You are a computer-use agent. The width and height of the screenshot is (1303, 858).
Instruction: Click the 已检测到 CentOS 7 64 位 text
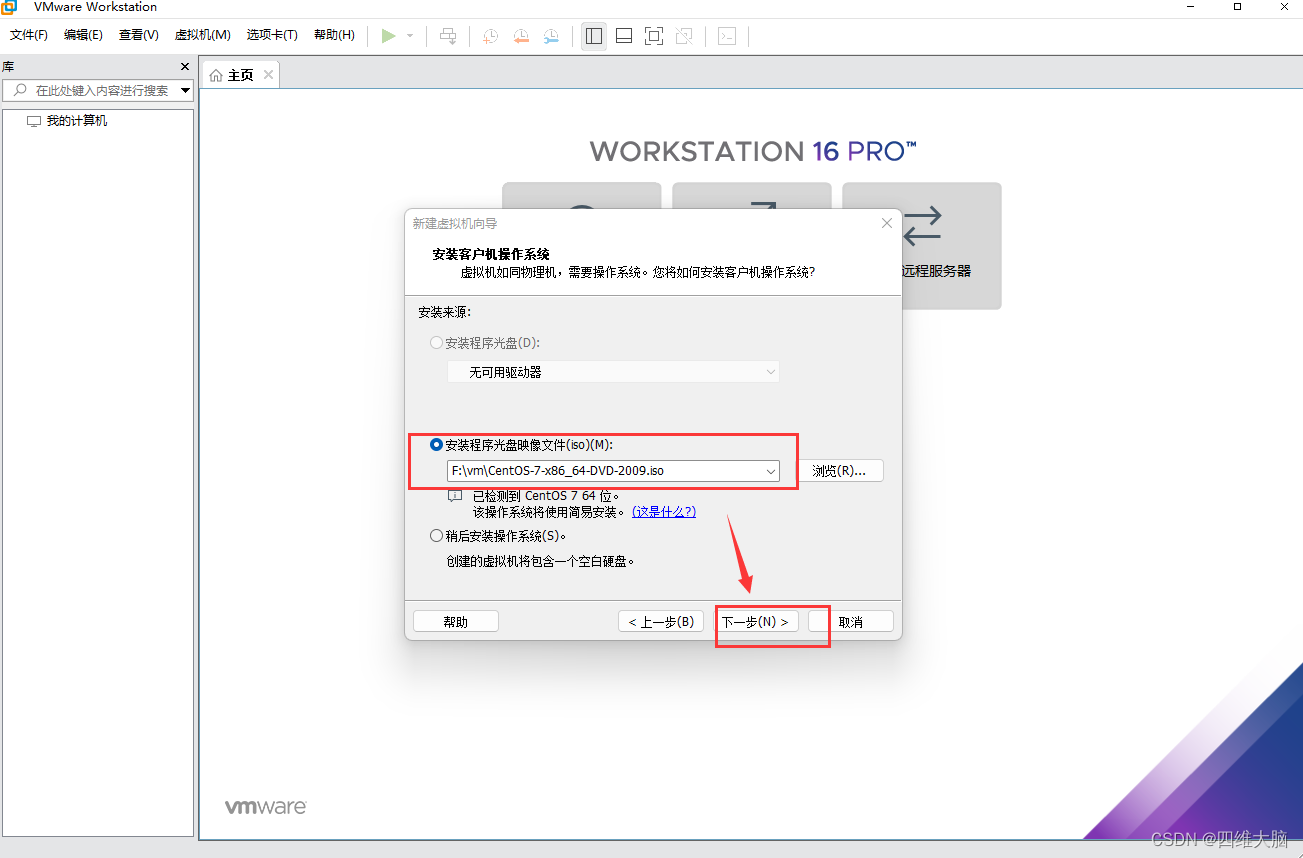(546, 496)
